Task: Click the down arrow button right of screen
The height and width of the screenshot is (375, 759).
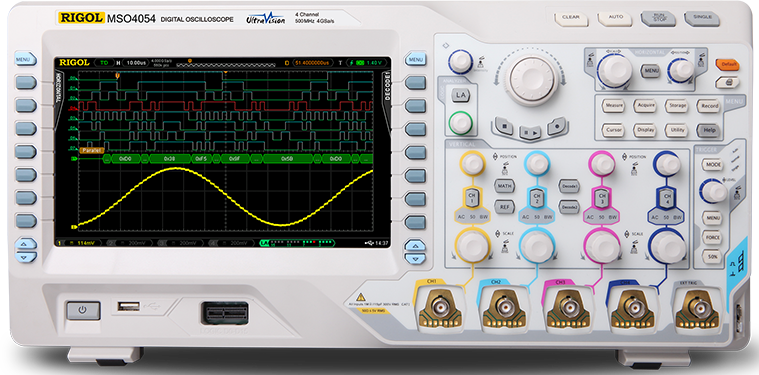Action: [x=415, y=258]
